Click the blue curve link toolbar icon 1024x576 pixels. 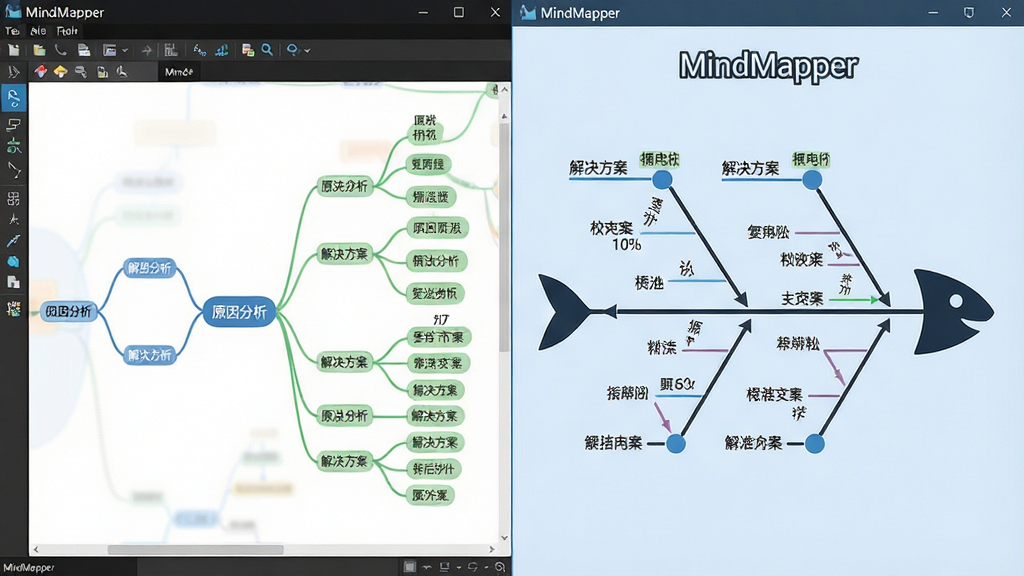point(200,50)
